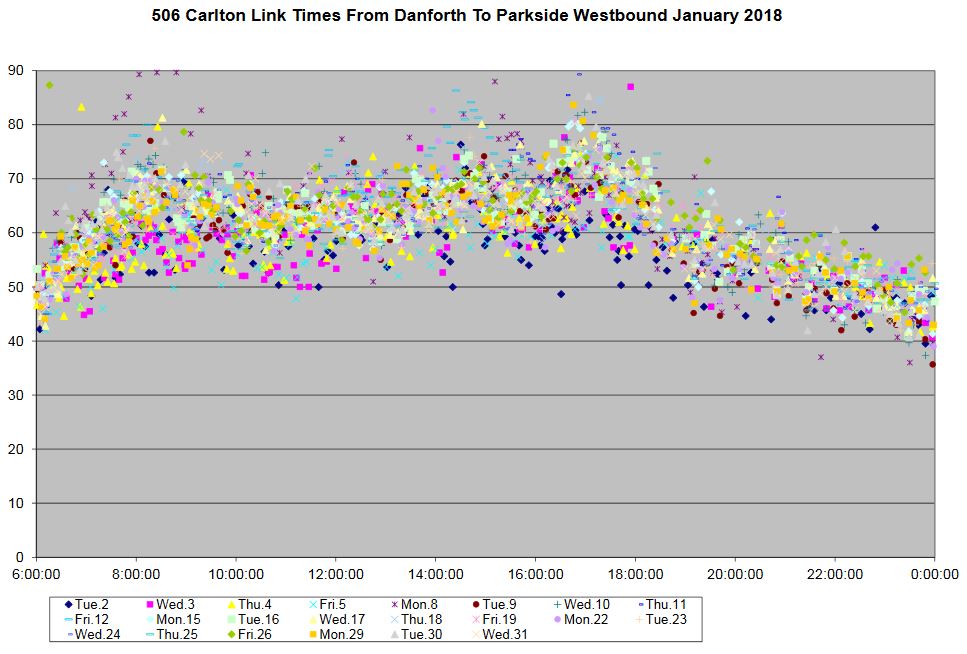This screenshot has height=654, width=967.
Task: Select the Mon.8 legend entry label
Action: (x=416, y=605)
